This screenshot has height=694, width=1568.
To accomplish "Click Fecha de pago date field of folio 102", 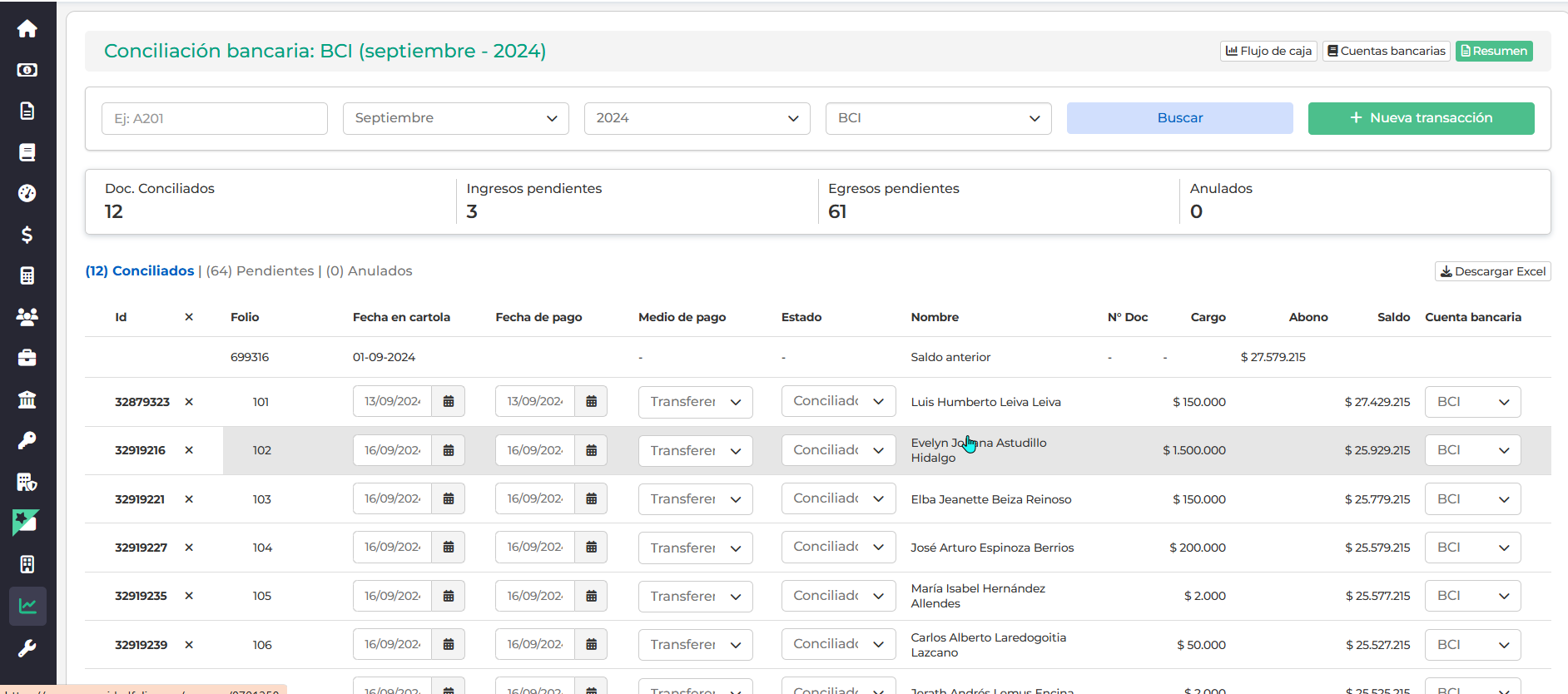I will click(535, 450).
